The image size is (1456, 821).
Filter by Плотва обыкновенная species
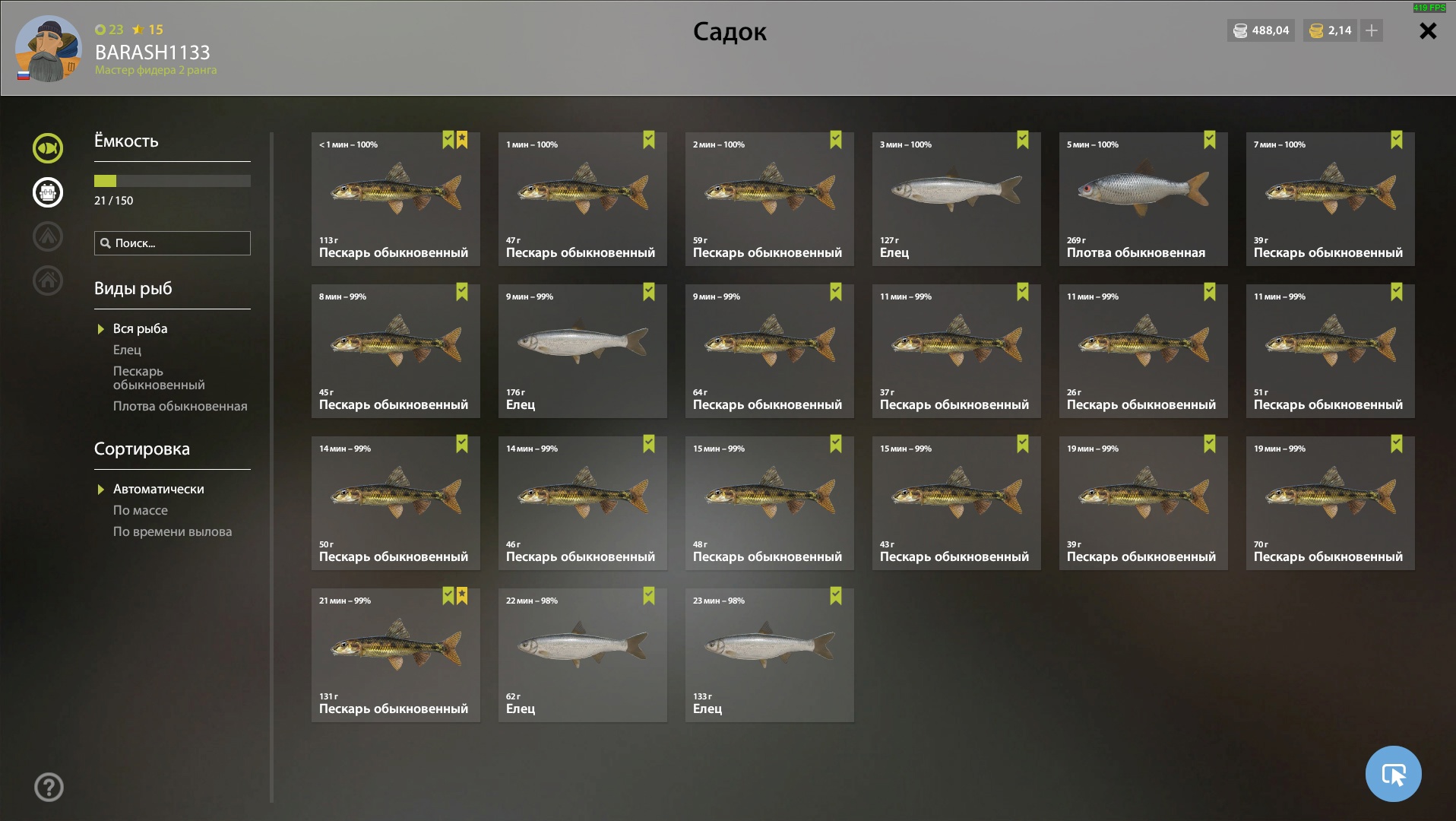(180, 406)
